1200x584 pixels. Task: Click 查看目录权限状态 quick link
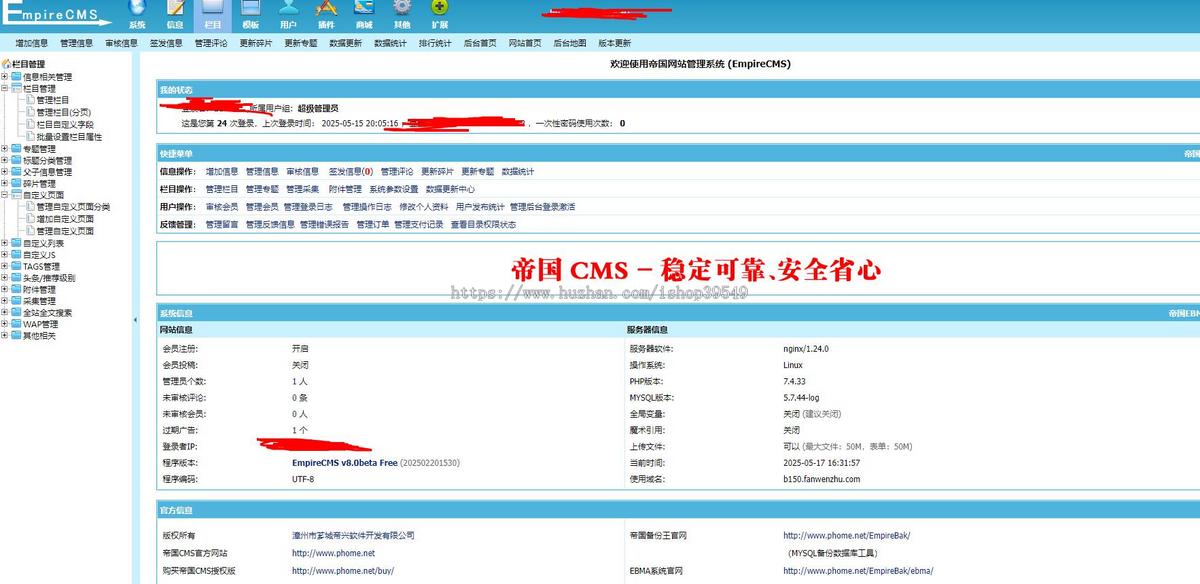point(483,225)
